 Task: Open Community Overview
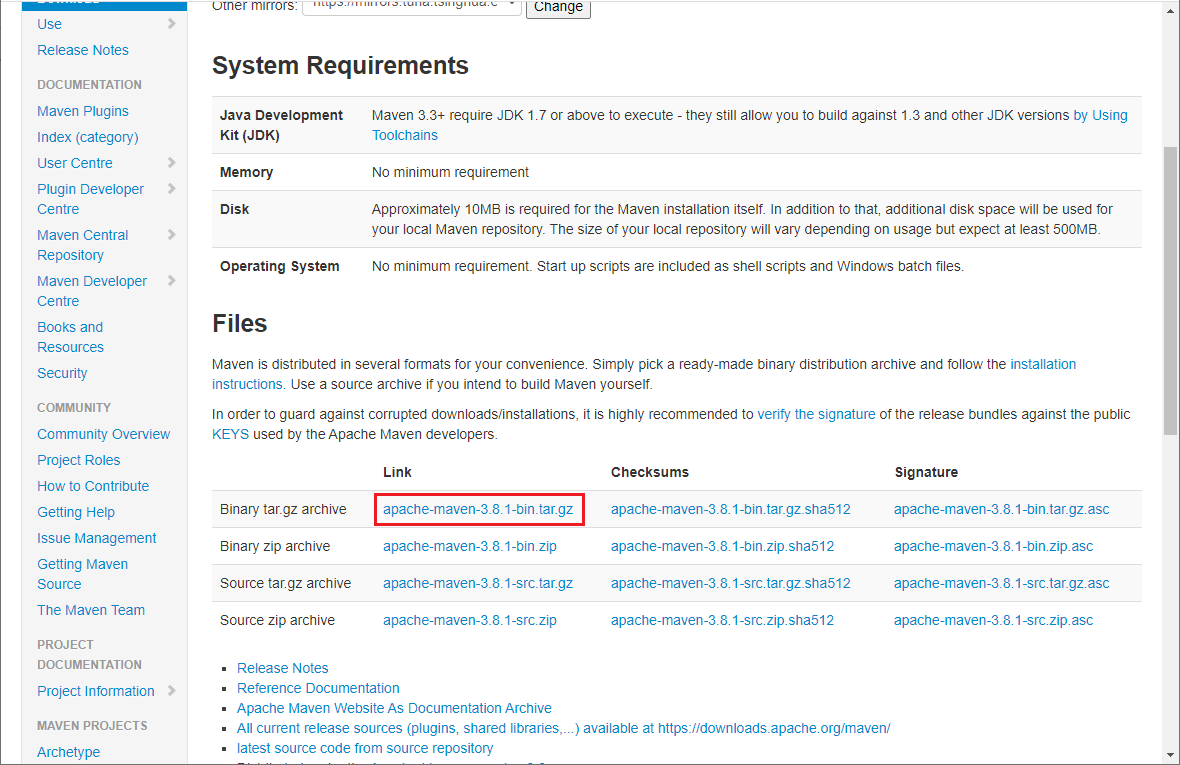(104, 434)
